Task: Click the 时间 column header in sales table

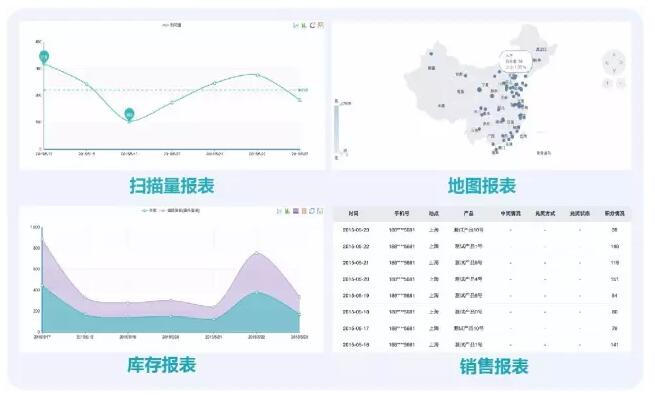Action: [x=353, y=213]
